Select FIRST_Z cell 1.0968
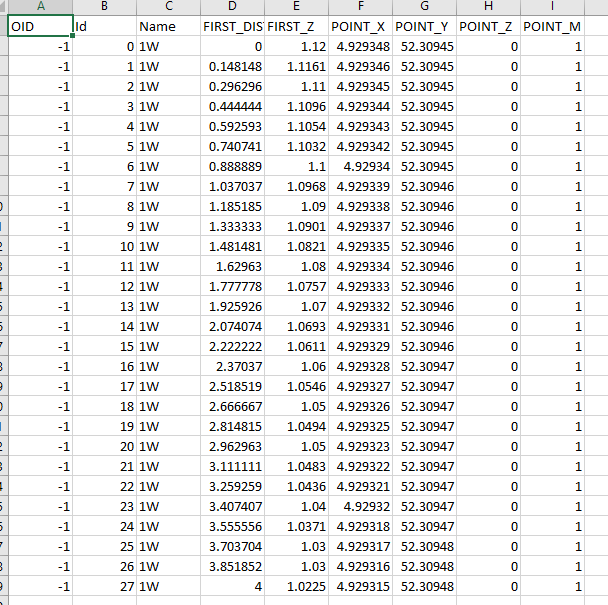Image resolution: width=608 pixels, height=605 pixels. click(x=296, y=187)
